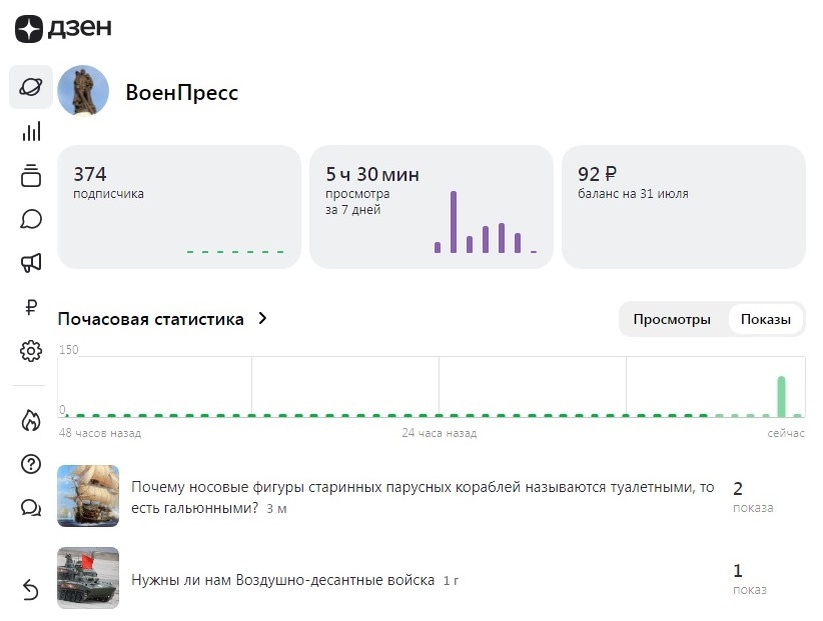The width and height of the screenshot is (823, 621).
Task: Click the back arrow icon in sidebar
Action: (x=31, y=589)
